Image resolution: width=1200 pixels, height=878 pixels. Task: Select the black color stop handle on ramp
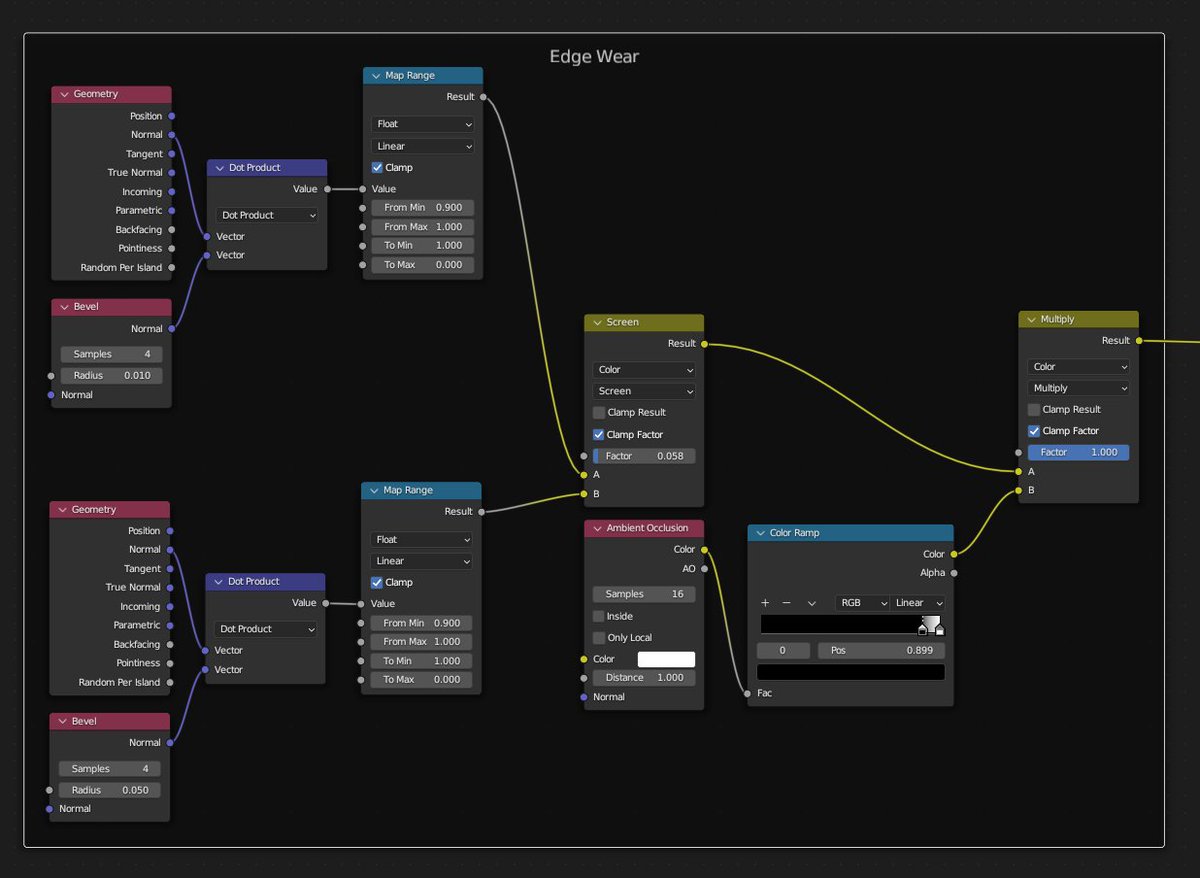click(922, 631)
